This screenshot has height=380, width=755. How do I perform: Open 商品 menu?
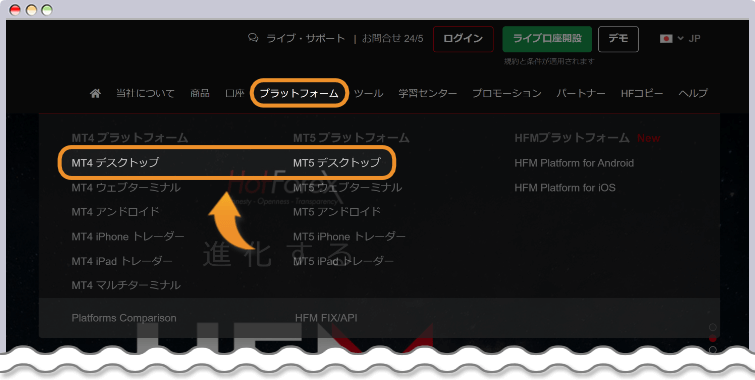(x=200, y=93)
